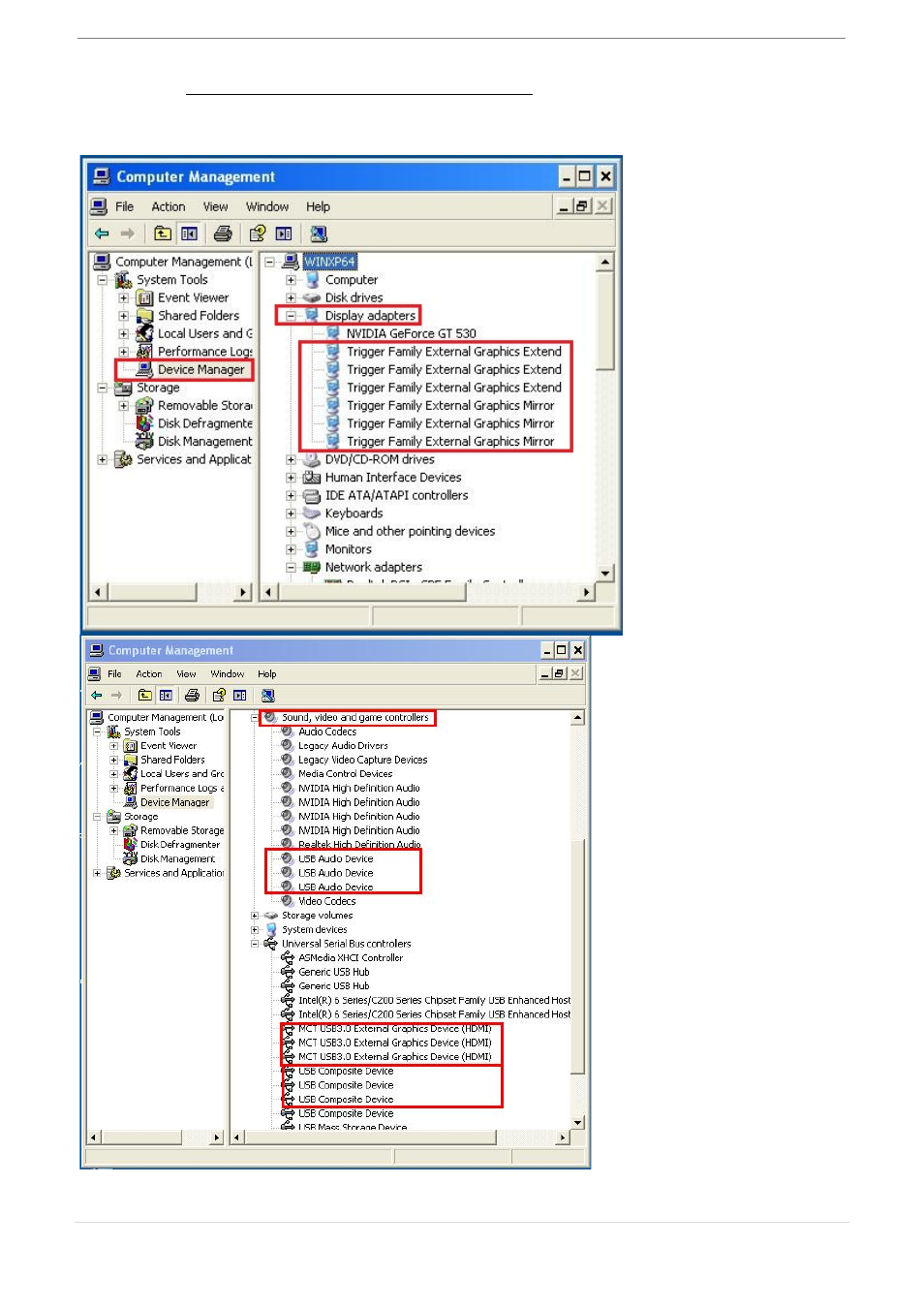This screenshot has width=924, height=1308.
Task: Expand the Computer node in top window
Action: [x=291, y=280]
